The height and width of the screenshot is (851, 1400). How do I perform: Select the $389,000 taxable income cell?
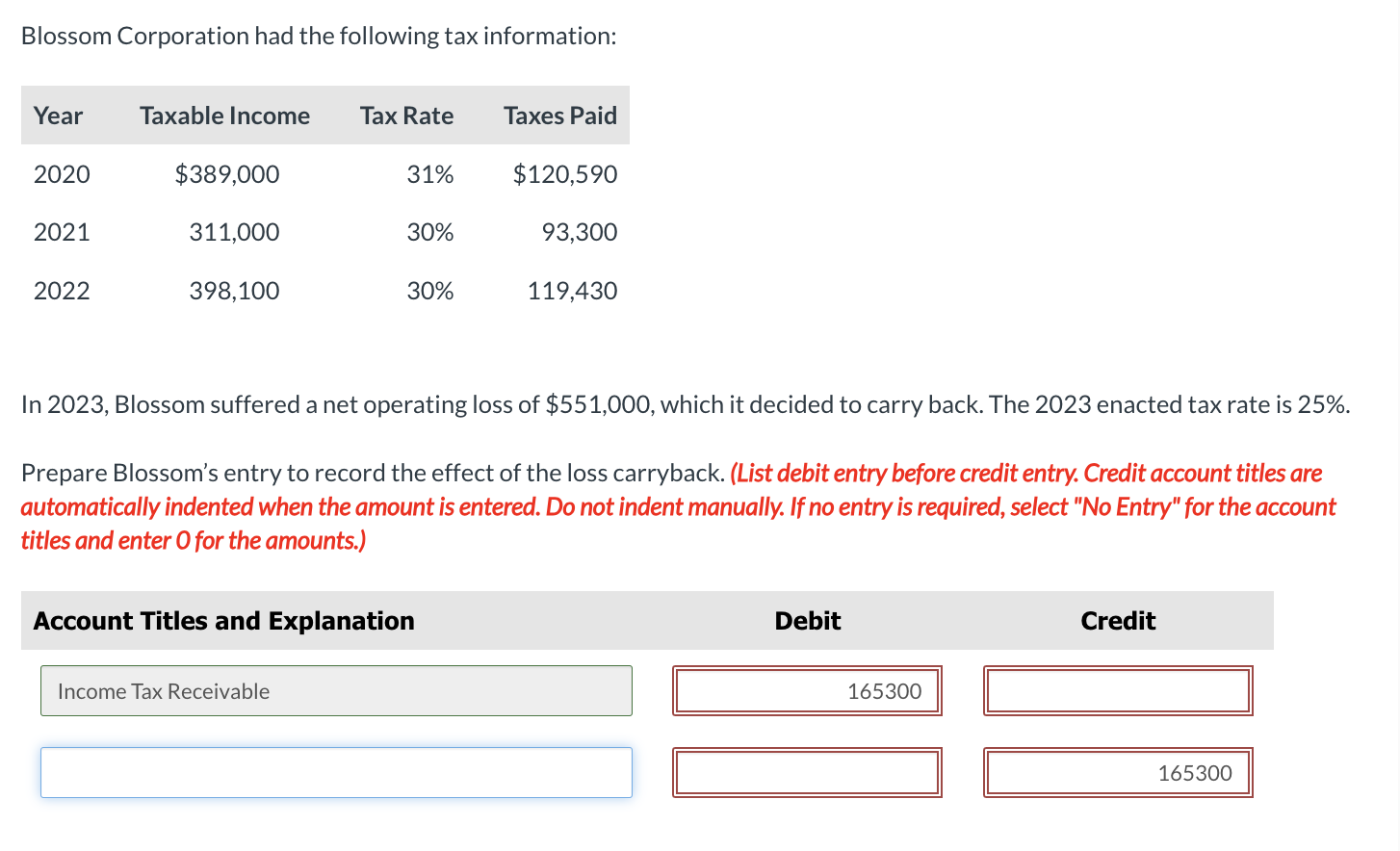pyautogui.click(x=227, y=173)
